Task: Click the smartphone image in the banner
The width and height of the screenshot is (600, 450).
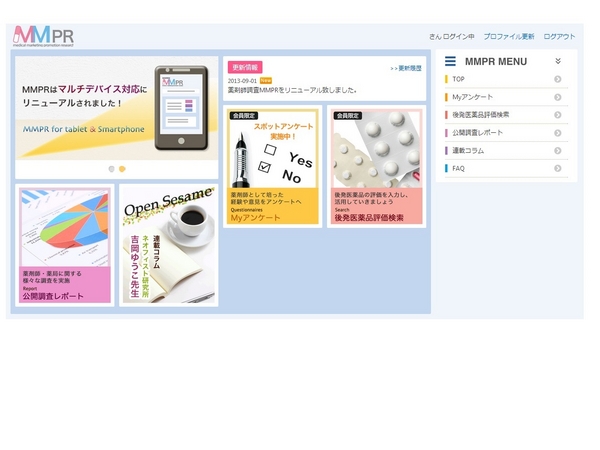Action: coord(181,108)
